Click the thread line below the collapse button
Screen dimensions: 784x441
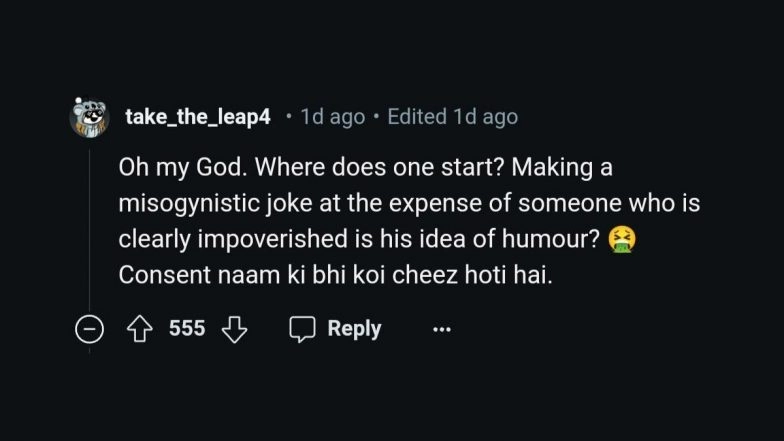(x=89, y=350)
